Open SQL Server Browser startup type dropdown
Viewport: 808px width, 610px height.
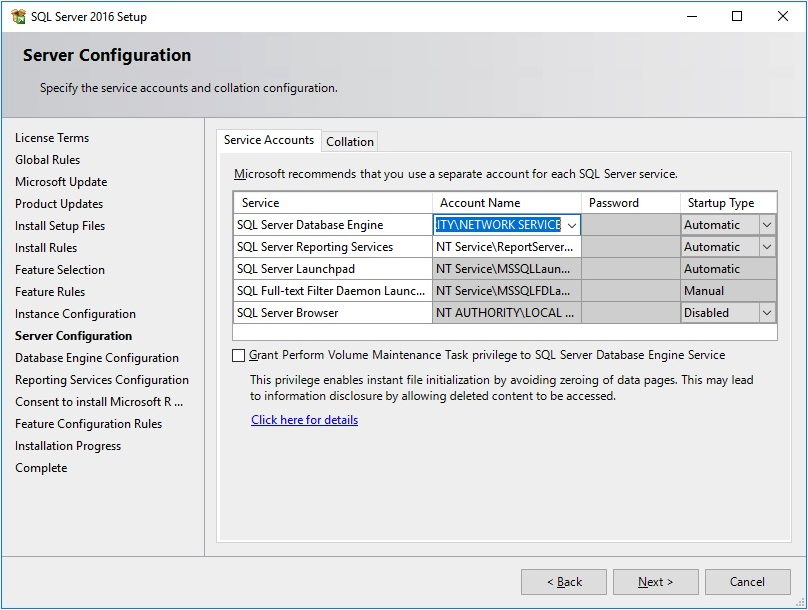pos(767,313)
